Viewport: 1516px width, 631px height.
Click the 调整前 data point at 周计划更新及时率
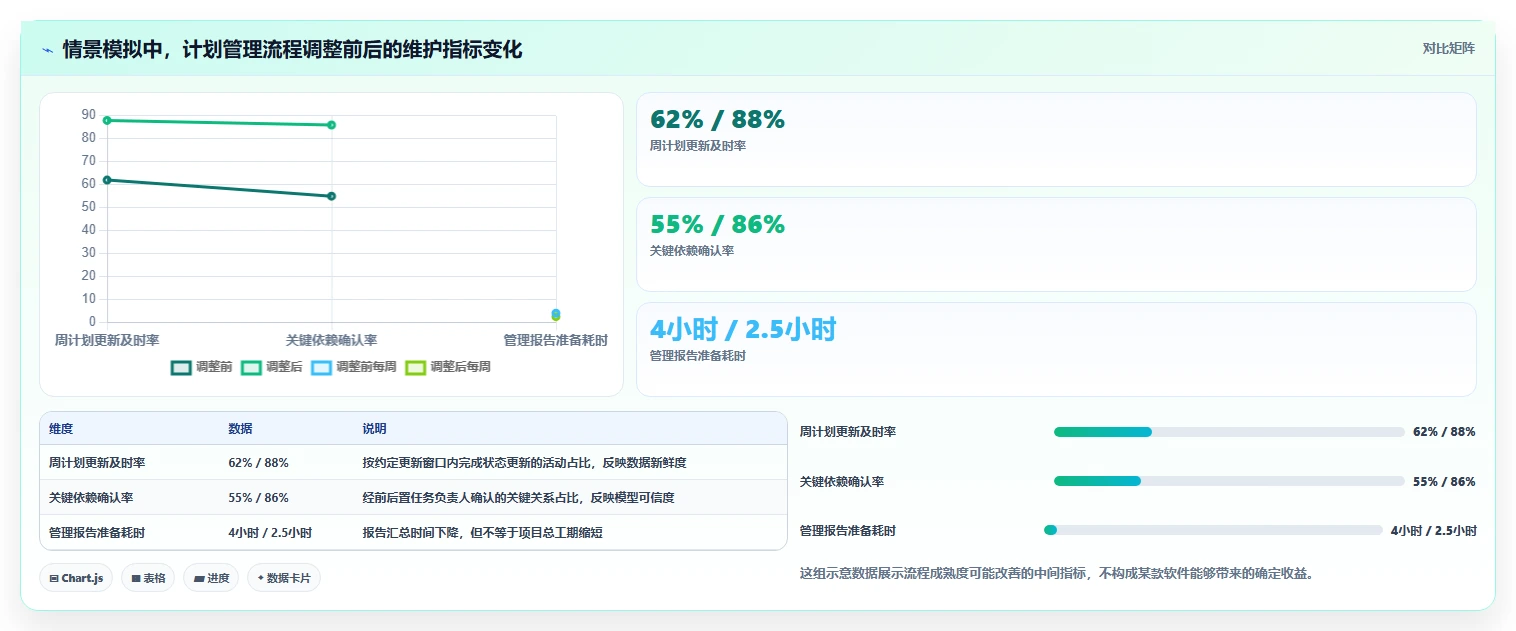[x=107, y=180]
